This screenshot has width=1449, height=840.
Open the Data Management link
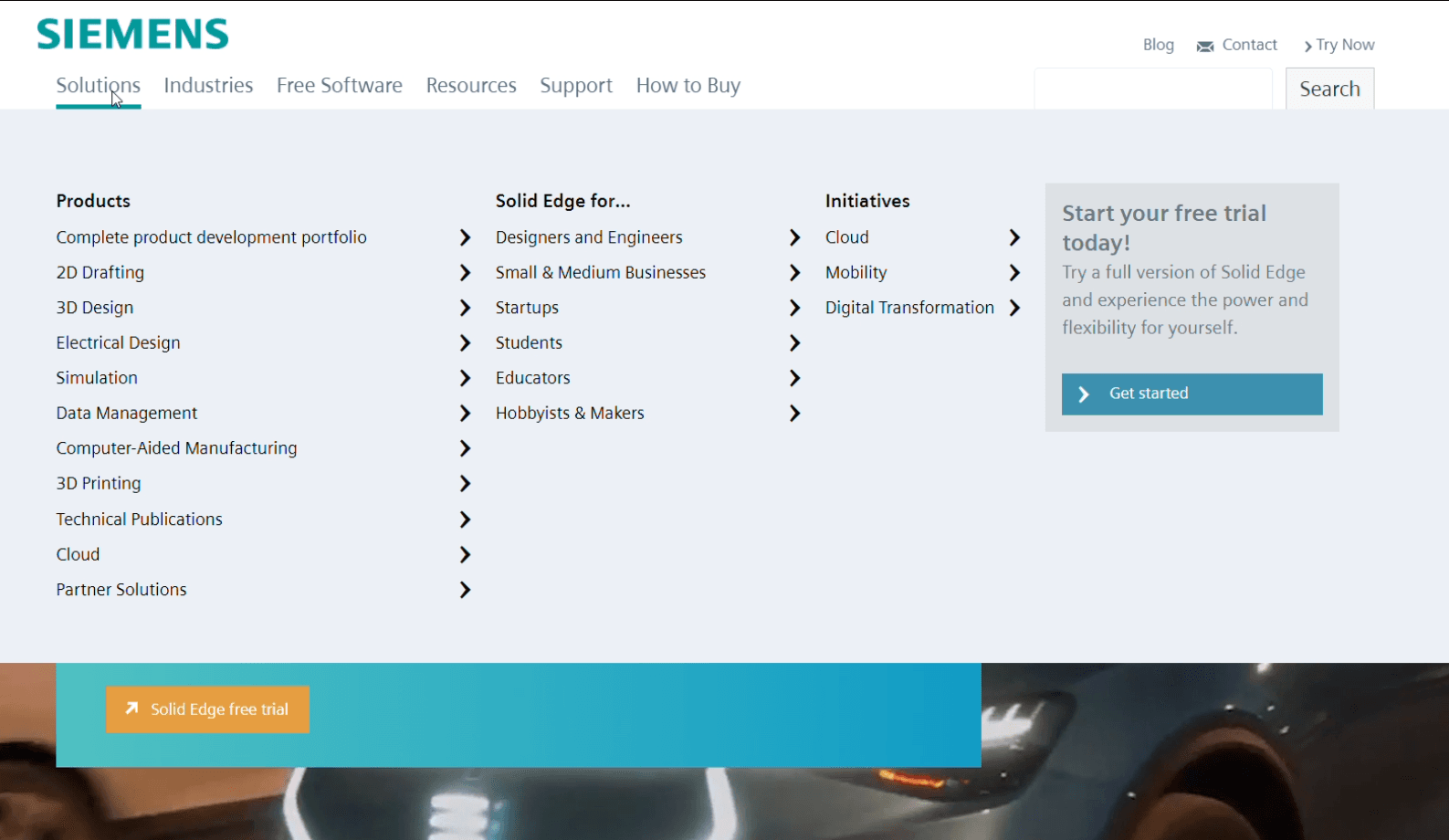coord(127,413)
